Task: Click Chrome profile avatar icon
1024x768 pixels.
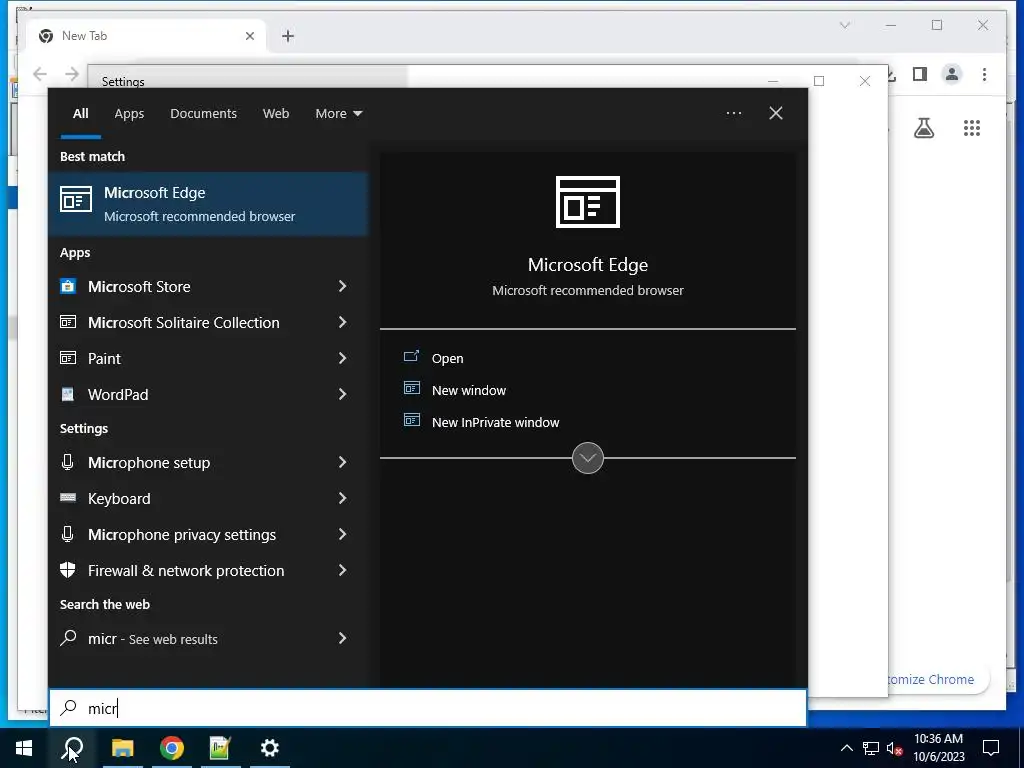Action: click(x=952, y=74)
